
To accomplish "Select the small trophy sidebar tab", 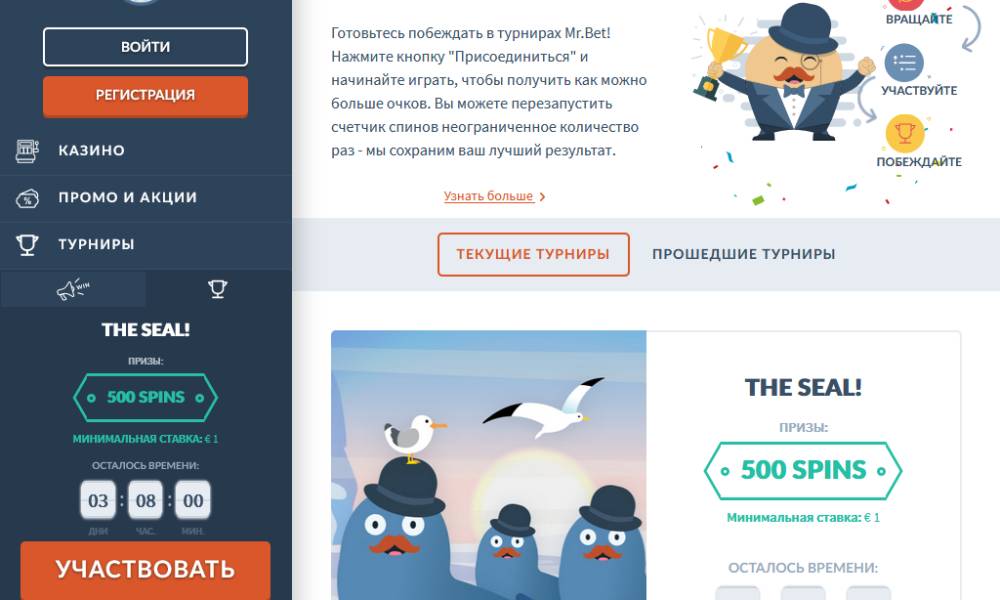I will pos(217,289).
